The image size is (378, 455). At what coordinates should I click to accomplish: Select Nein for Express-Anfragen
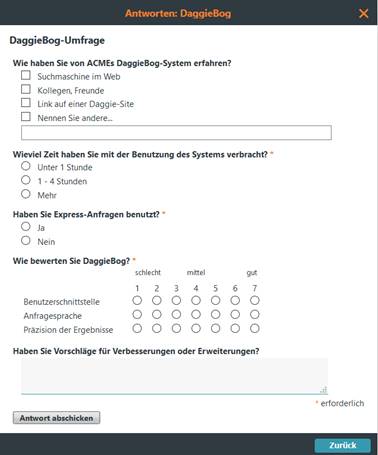pyautogui.click(x=26, y=241)
